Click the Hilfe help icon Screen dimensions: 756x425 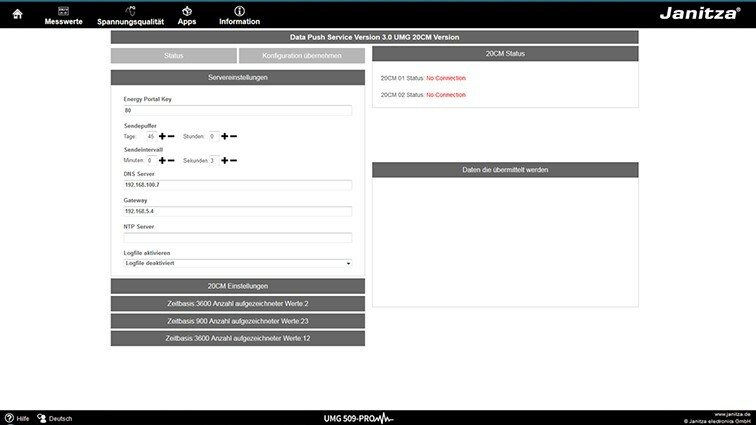pos(17,418)
